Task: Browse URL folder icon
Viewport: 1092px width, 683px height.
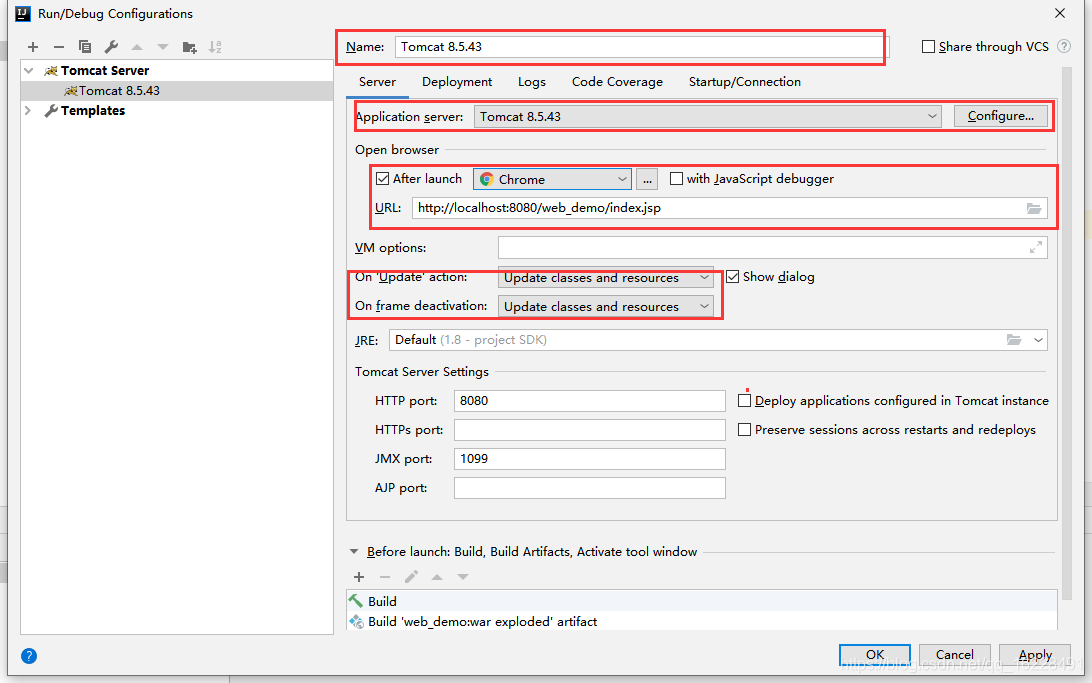Action: click(1034, 208)
